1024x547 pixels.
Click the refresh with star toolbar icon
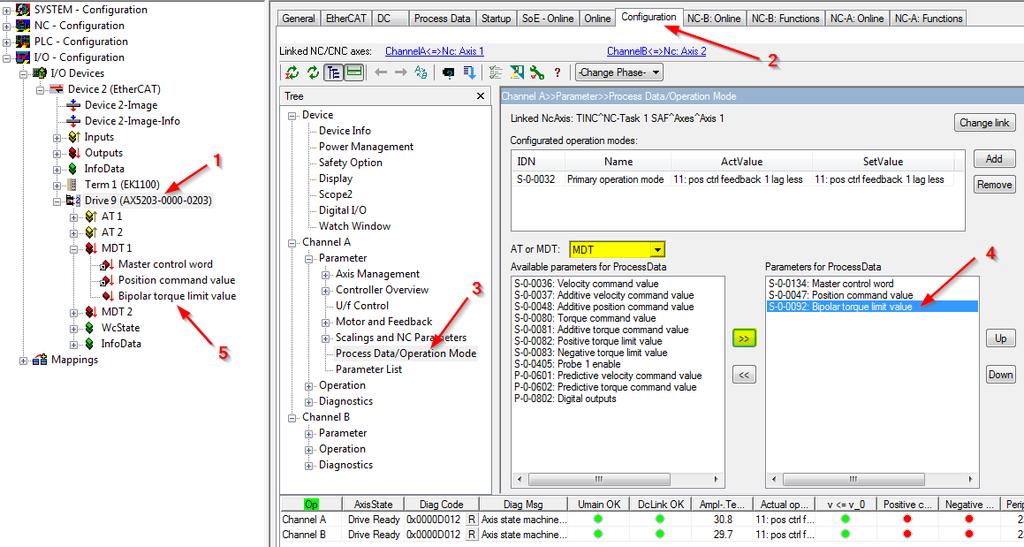[292, 72]
